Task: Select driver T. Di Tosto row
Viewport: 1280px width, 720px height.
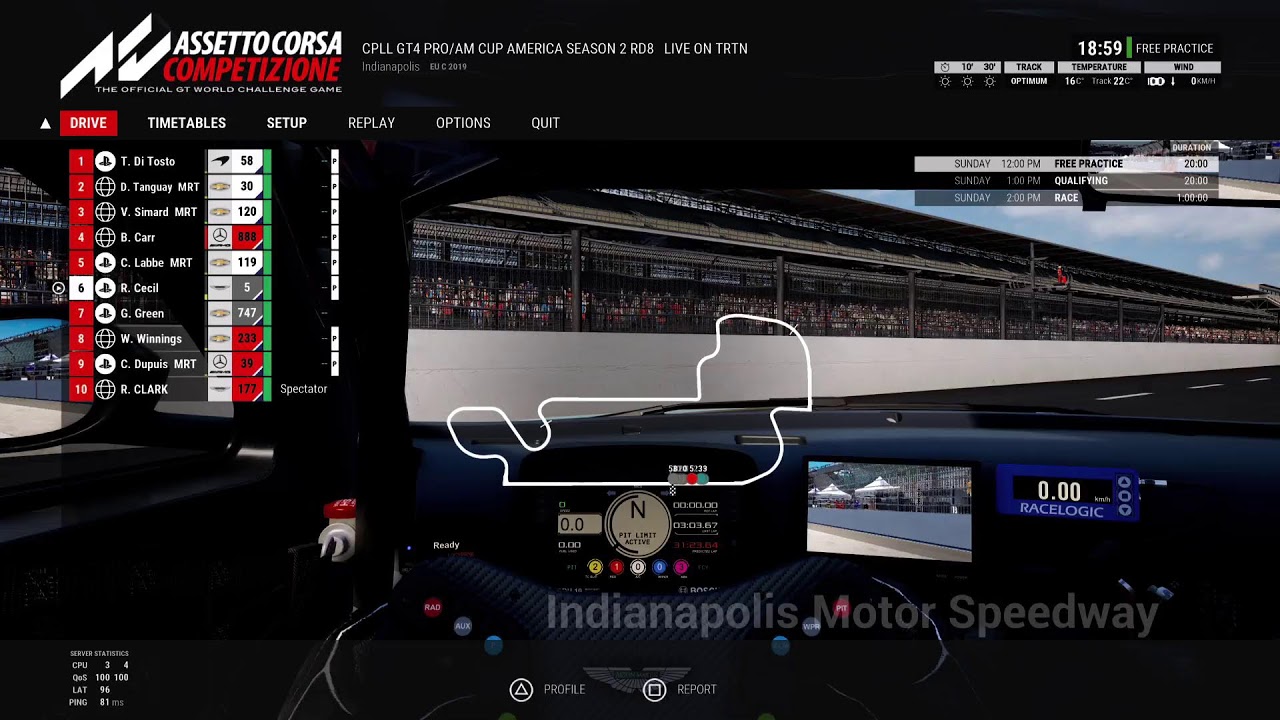Action: pyautogui.click(x=170, y=161)
